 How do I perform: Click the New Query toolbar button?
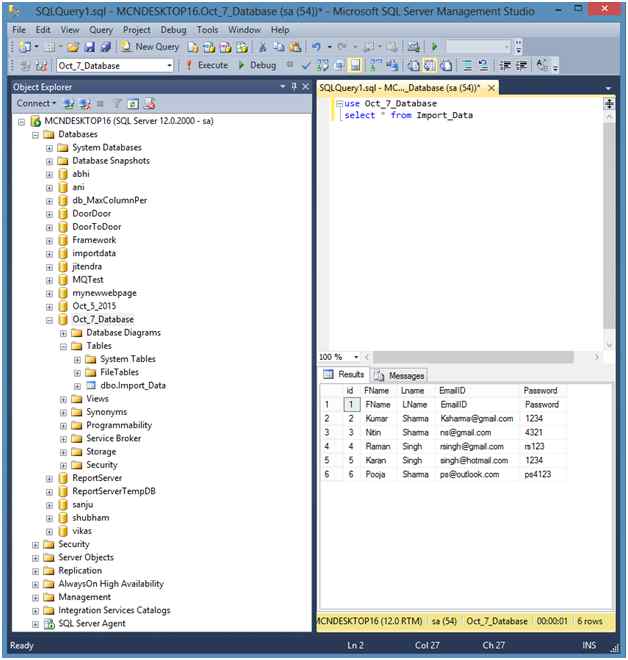click(x=149, y=47)
